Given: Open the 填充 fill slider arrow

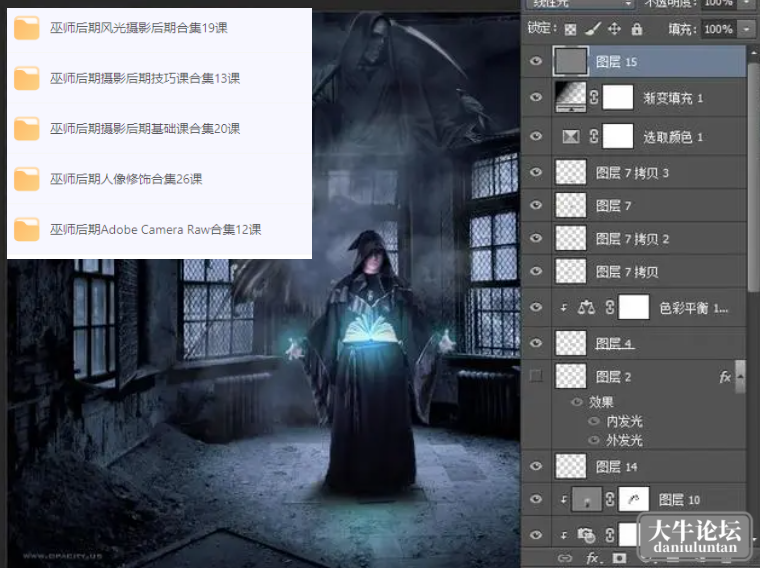Looking at the screenshot, I should click(x=746, y=29).
